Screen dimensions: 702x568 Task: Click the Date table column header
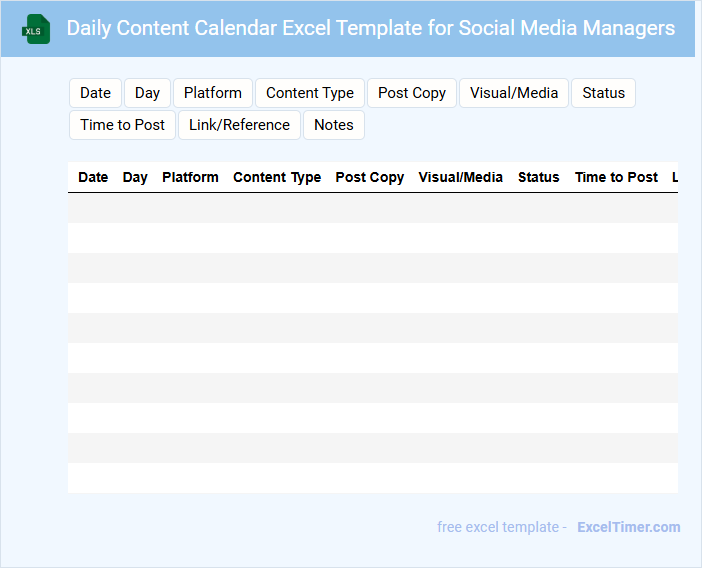pyautogui.click(x=93, y=177)
